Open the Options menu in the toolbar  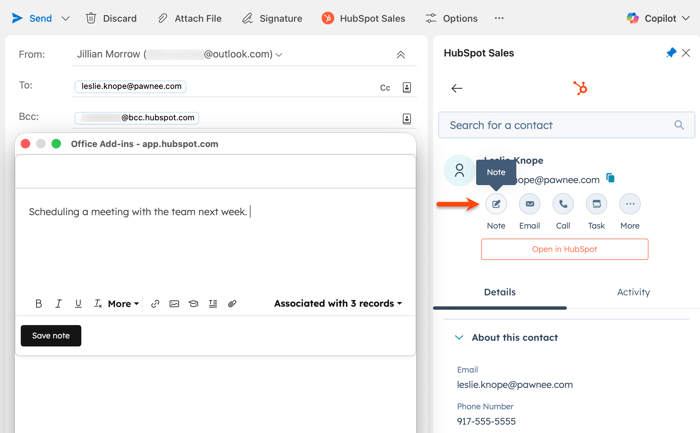(451, 18)
